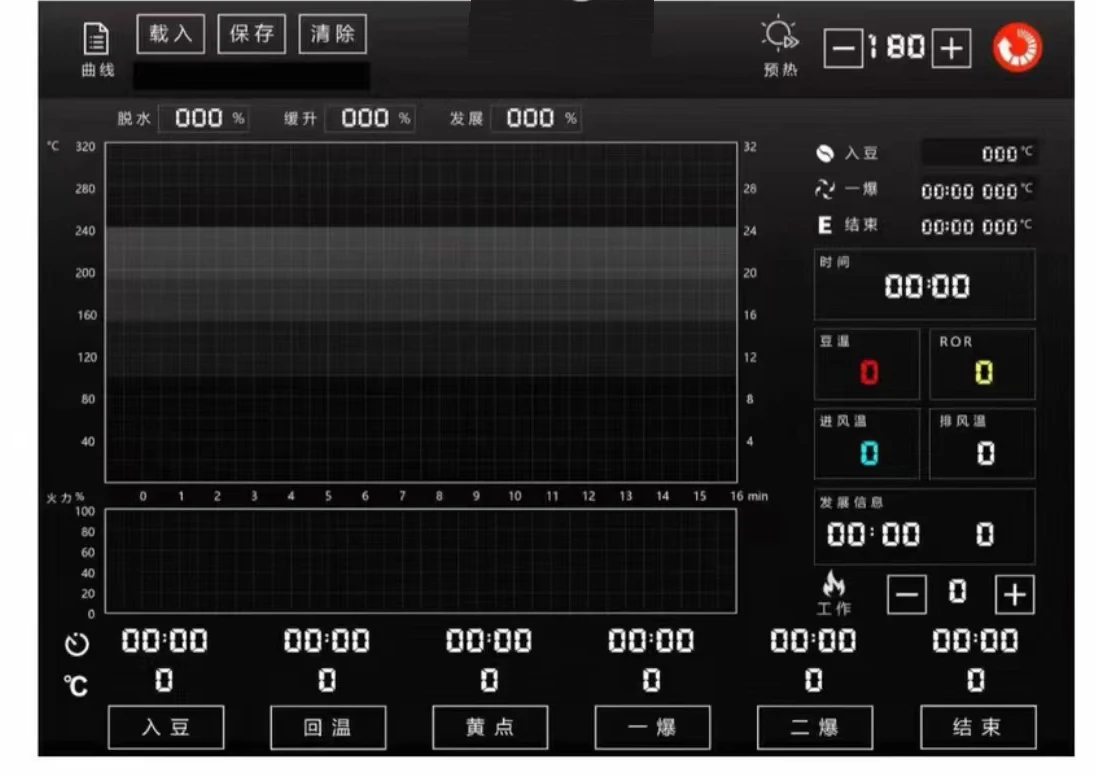Image resolution: width=1096 pixels, height=777 pixels.
Task: Decrease fire power with minus button
Action: [x=907, y=595]
